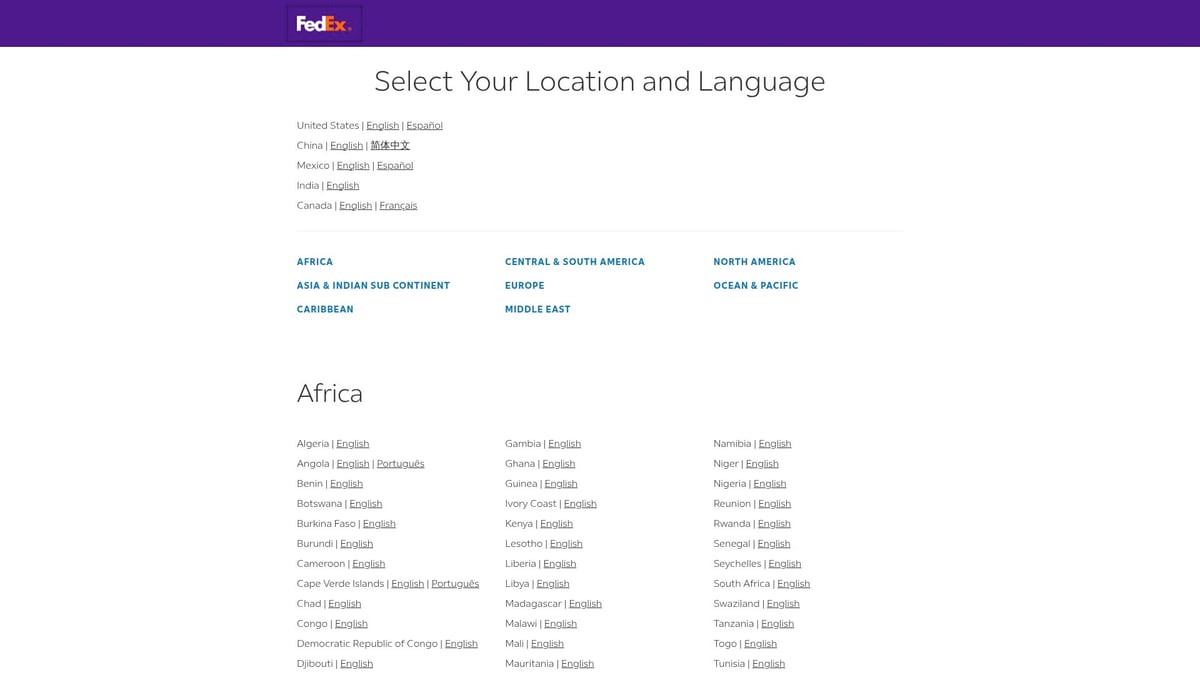The height and width of the screenshot is (675, 1200).
Task: Choose Português for Angola
Action: point(400,463)
